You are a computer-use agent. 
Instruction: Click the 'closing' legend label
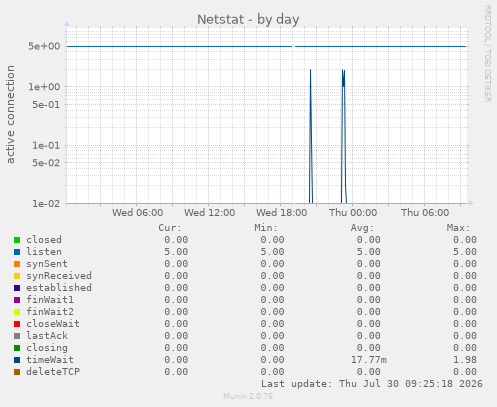pyautogui.click(x=47, y=348)
